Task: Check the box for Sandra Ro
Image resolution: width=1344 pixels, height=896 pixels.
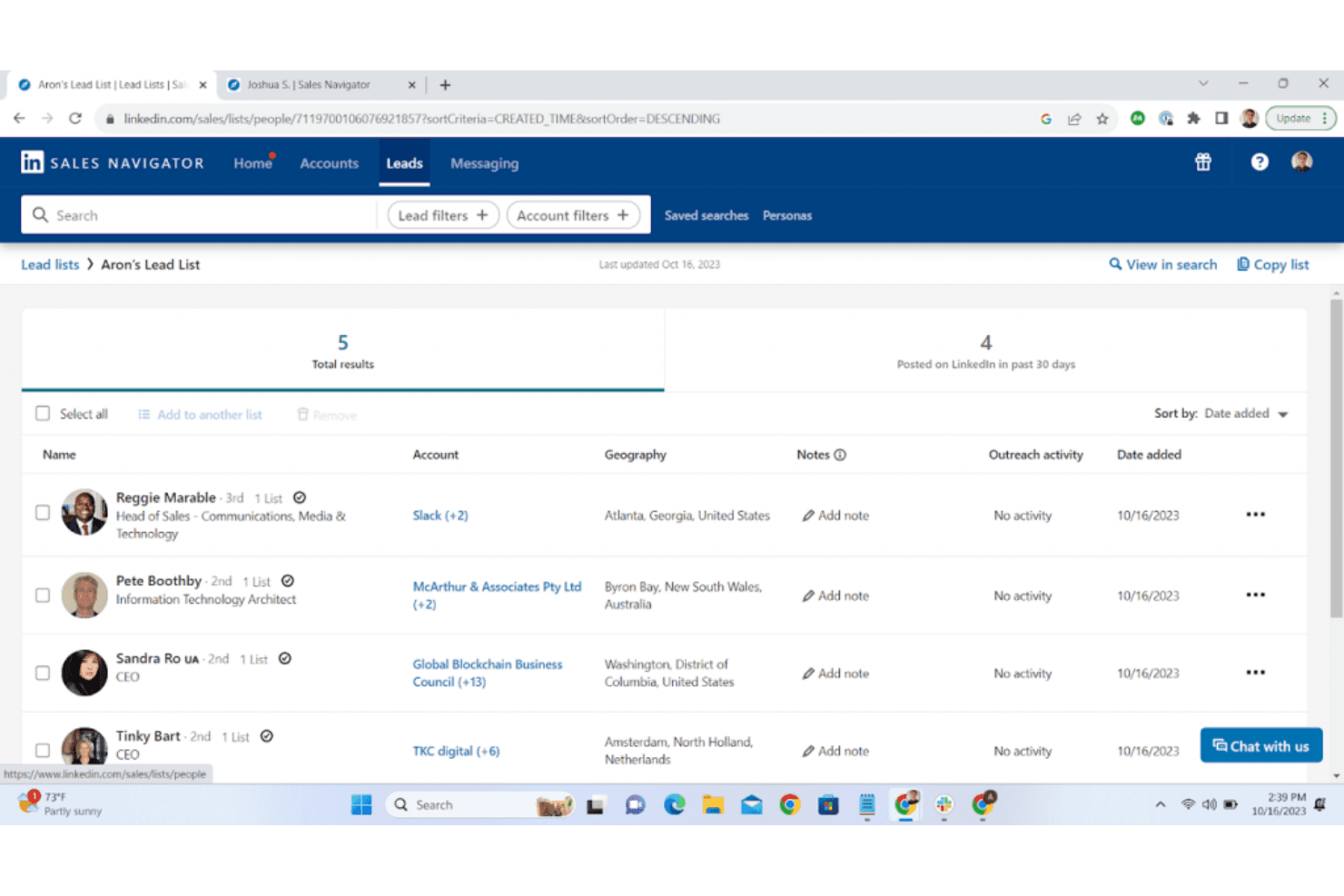Action: pyautogui.click(x=43, y=673)
